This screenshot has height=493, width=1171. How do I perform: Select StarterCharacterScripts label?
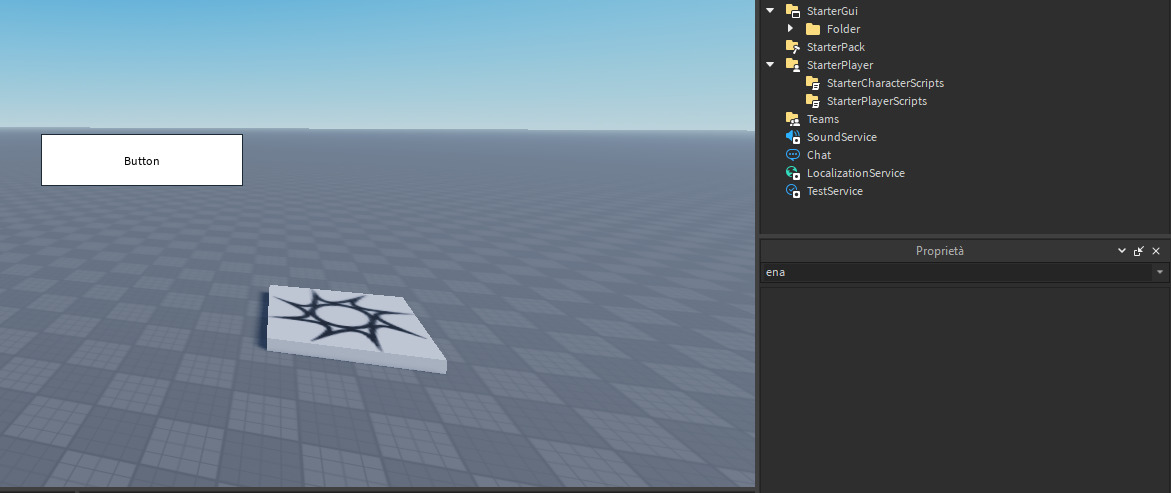[x=885, y=83]
